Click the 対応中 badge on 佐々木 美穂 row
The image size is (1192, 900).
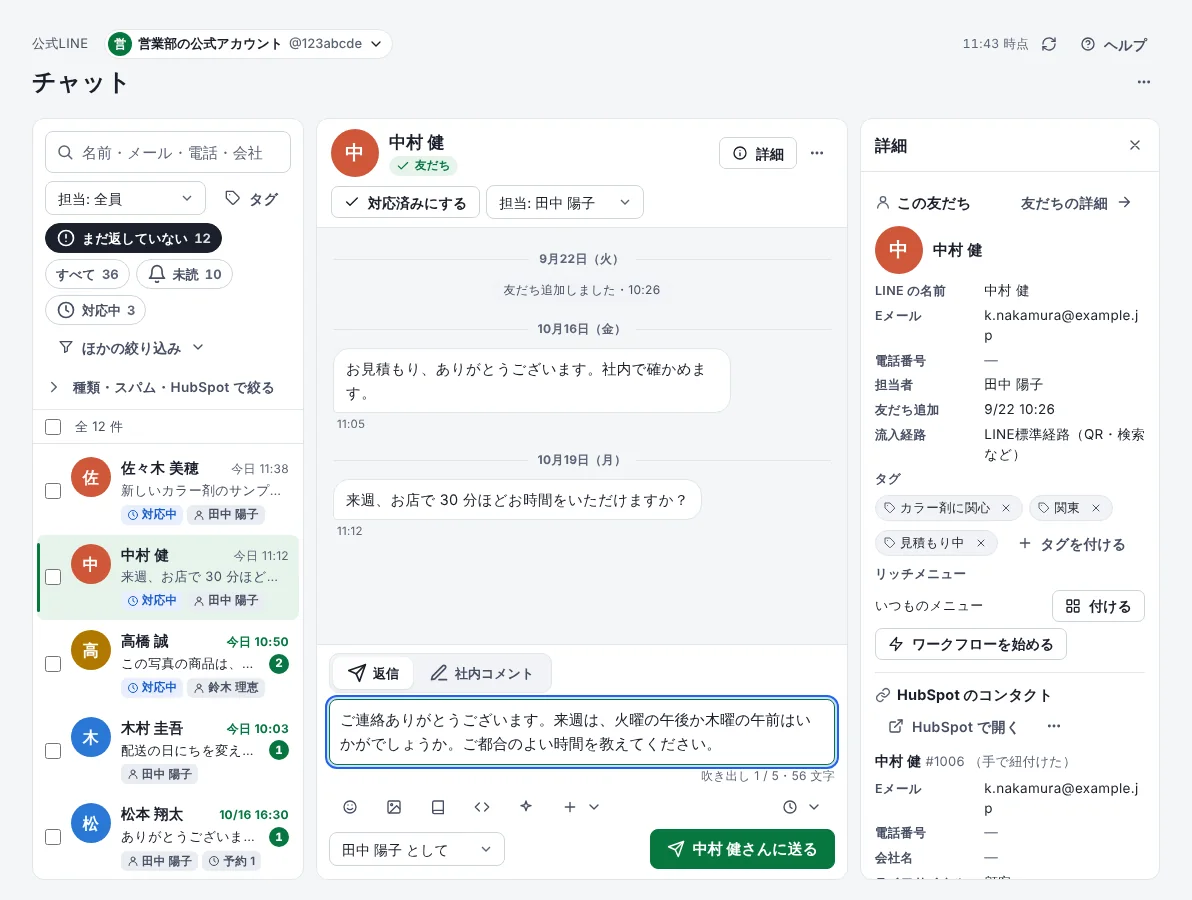(x=152, y=515)
